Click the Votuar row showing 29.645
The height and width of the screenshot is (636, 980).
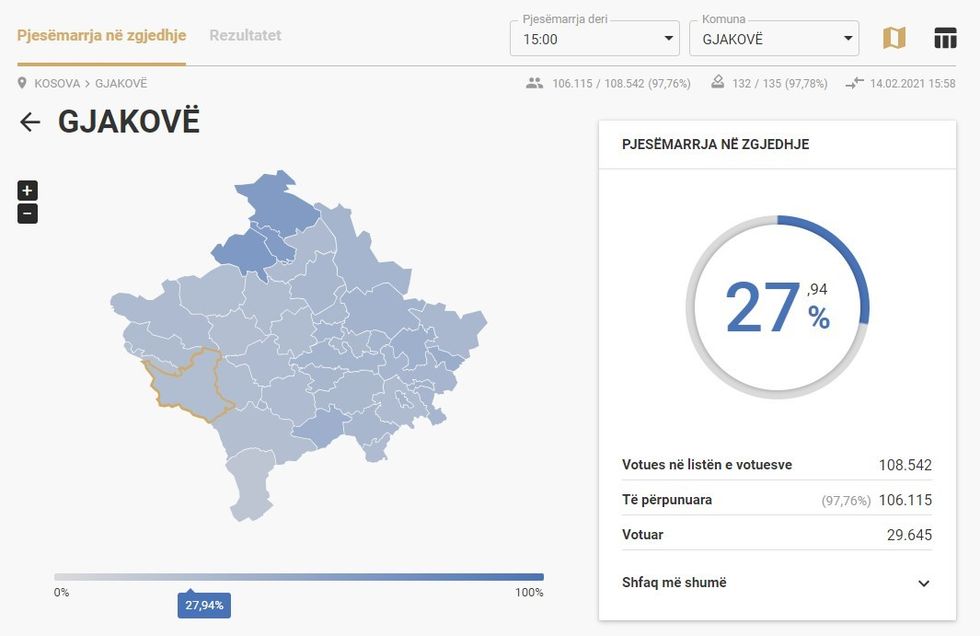777,534
